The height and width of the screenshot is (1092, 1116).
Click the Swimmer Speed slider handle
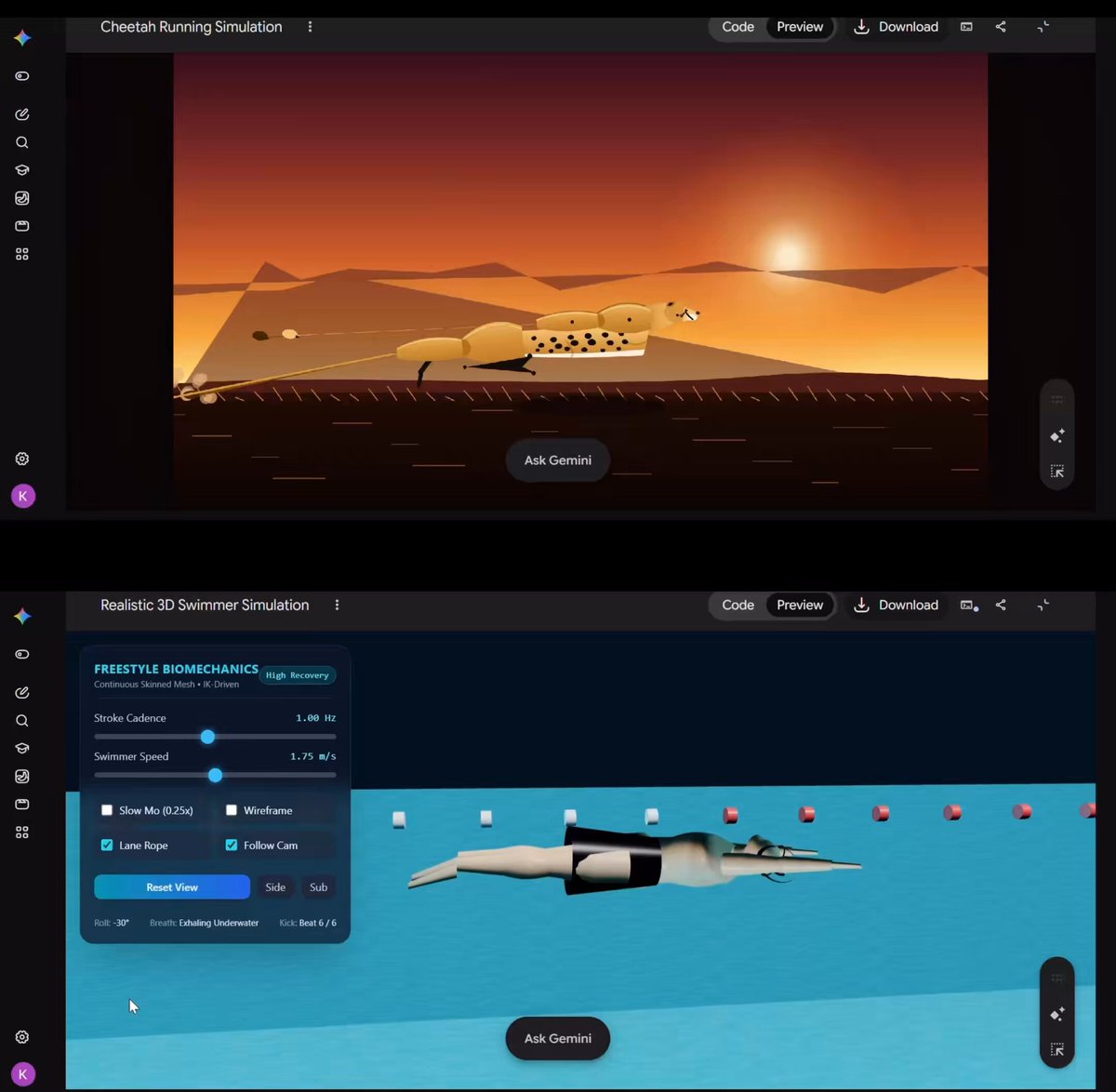tap(215, 775)
